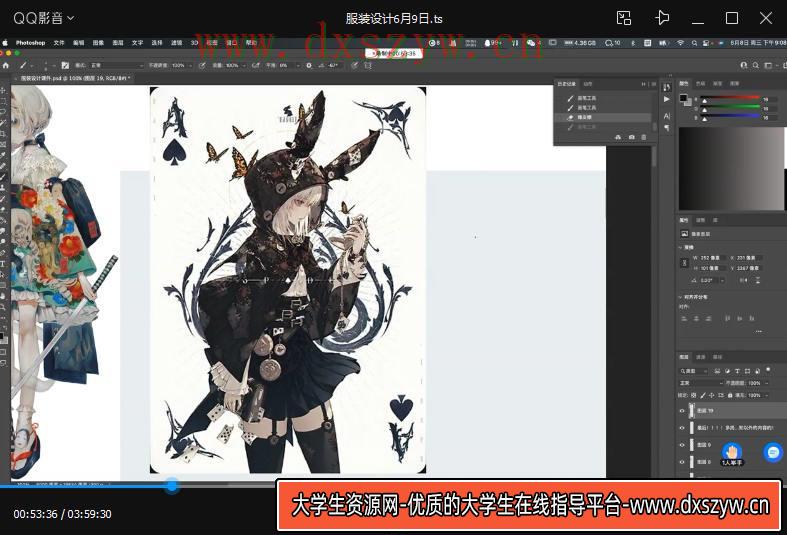
Task: Create new document from current history state
Action: 618,137
